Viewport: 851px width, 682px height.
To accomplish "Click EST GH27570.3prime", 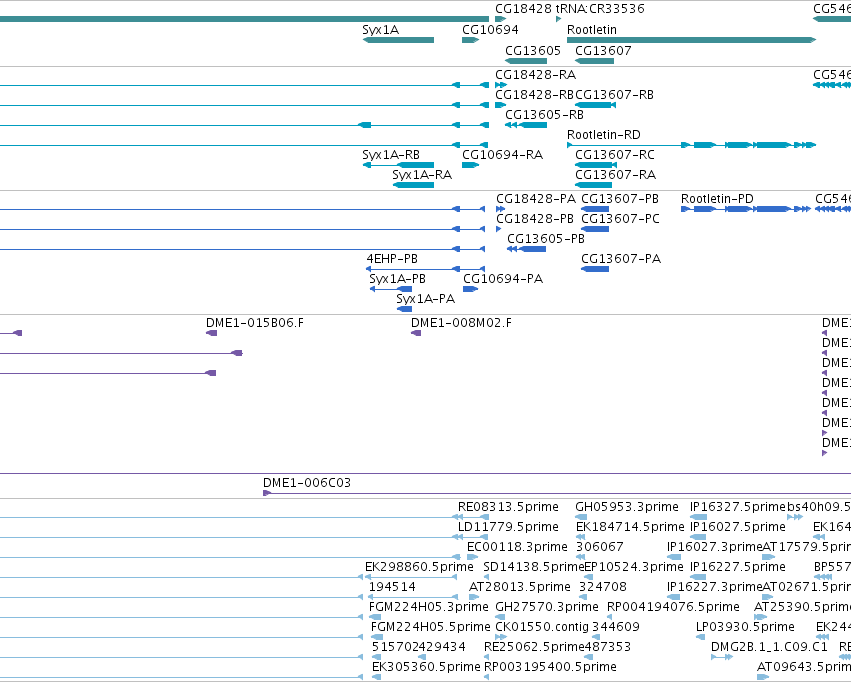I will (x=547, y=607).
